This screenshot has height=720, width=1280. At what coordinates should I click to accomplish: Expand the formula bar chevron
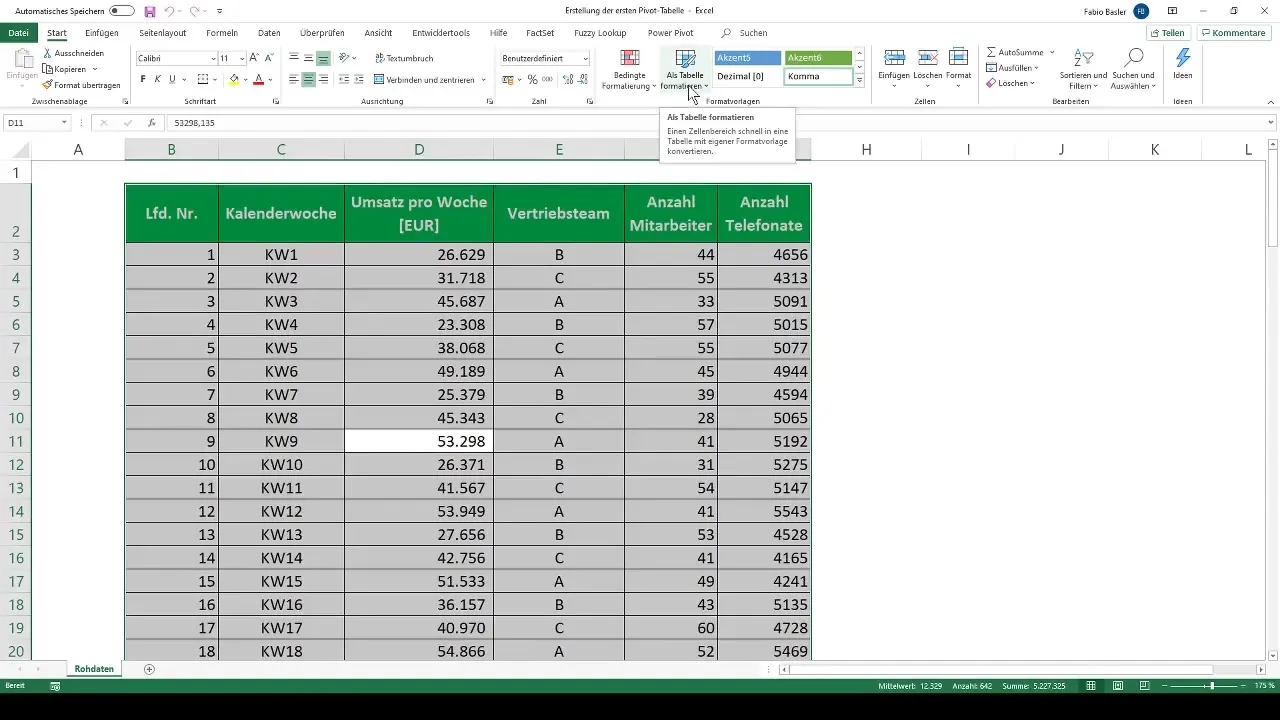pos(1271,123)
